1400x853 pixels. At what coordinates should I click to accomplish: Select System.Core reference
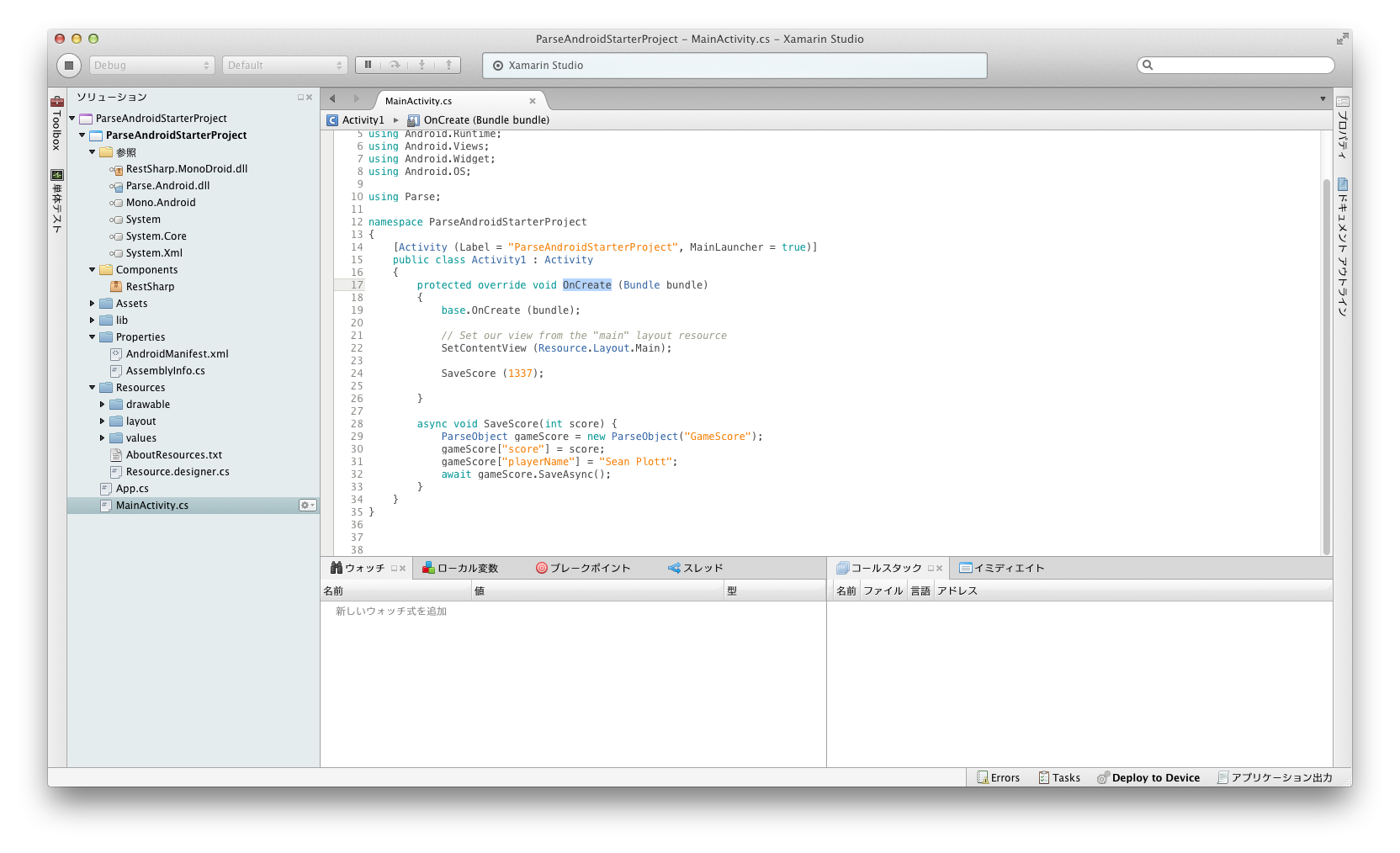[156, 236]
